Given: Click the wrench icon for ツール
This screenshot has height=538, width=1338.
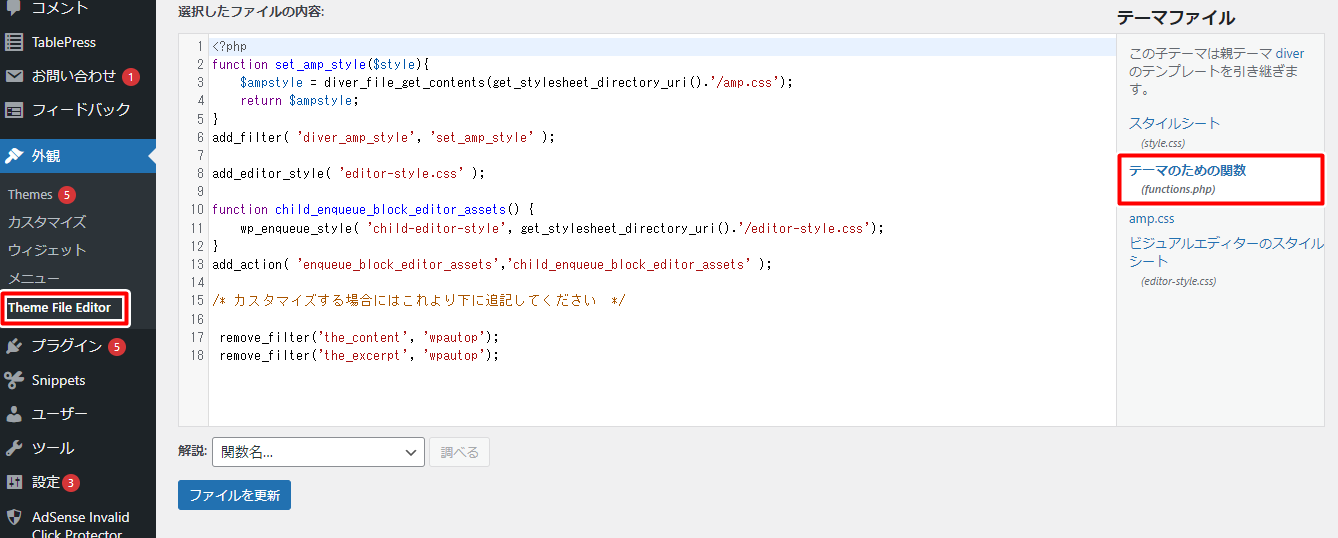Looking at the screenshot, I should click(x=14, y=448).
